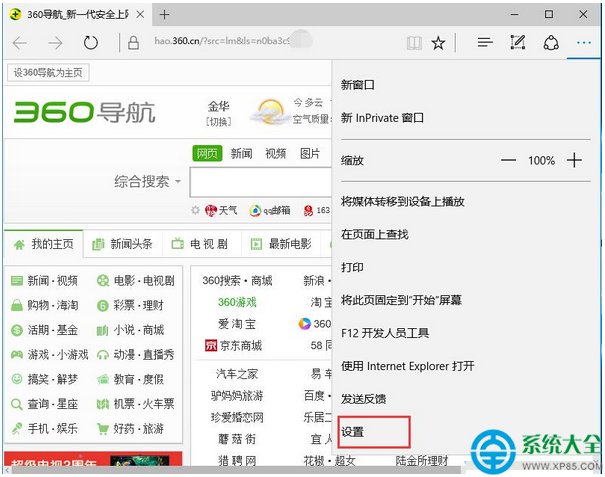
Task: Zoom out with the minus button
Action: [x=508, y=160]
